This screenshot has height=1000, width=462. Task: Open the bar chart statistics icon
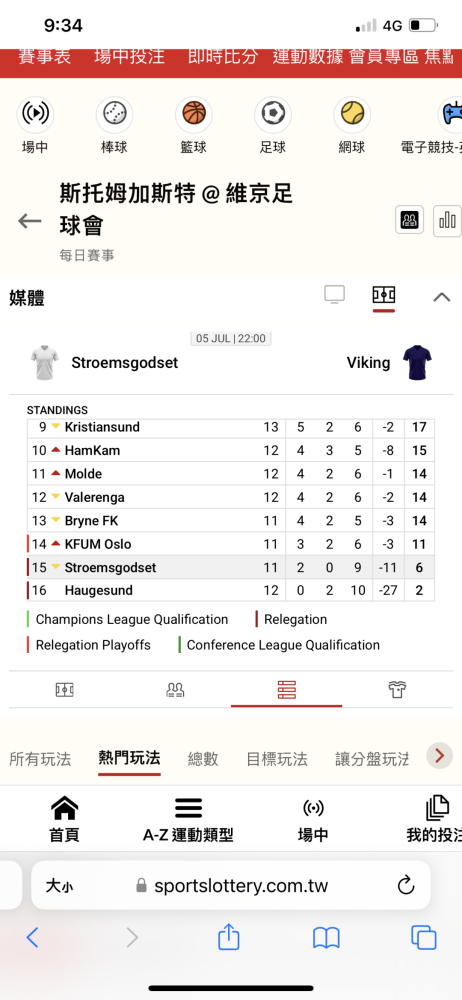click(447, 221)
